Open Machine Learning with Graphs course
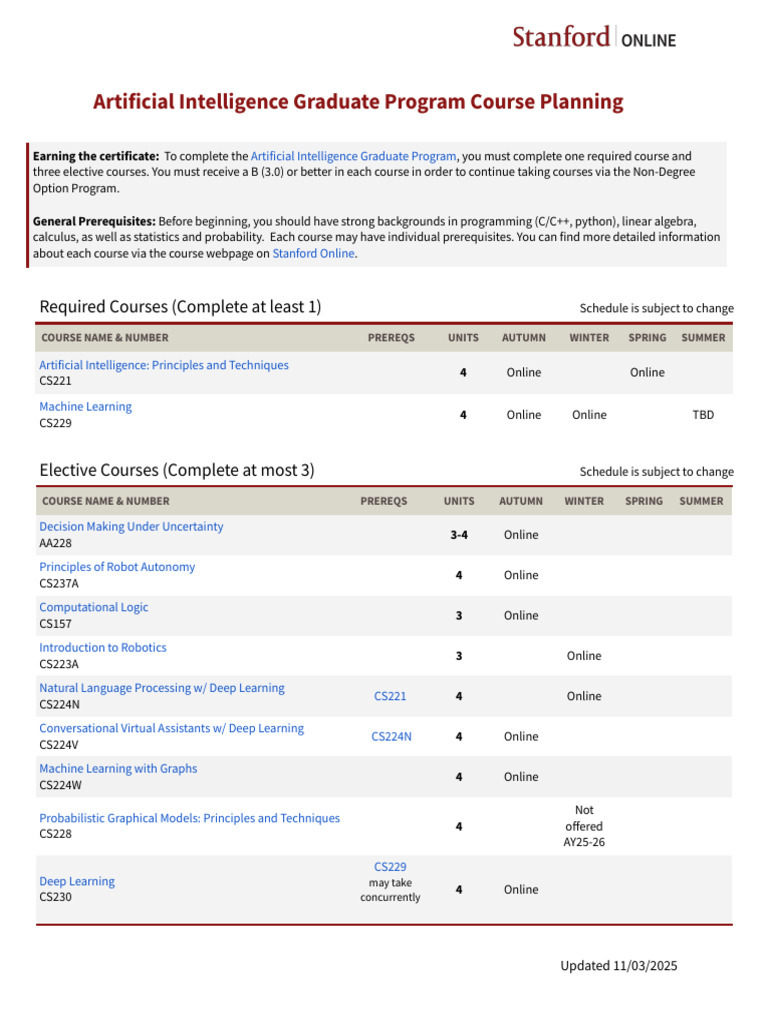The image size is (768, 1024). coord(118,769)
